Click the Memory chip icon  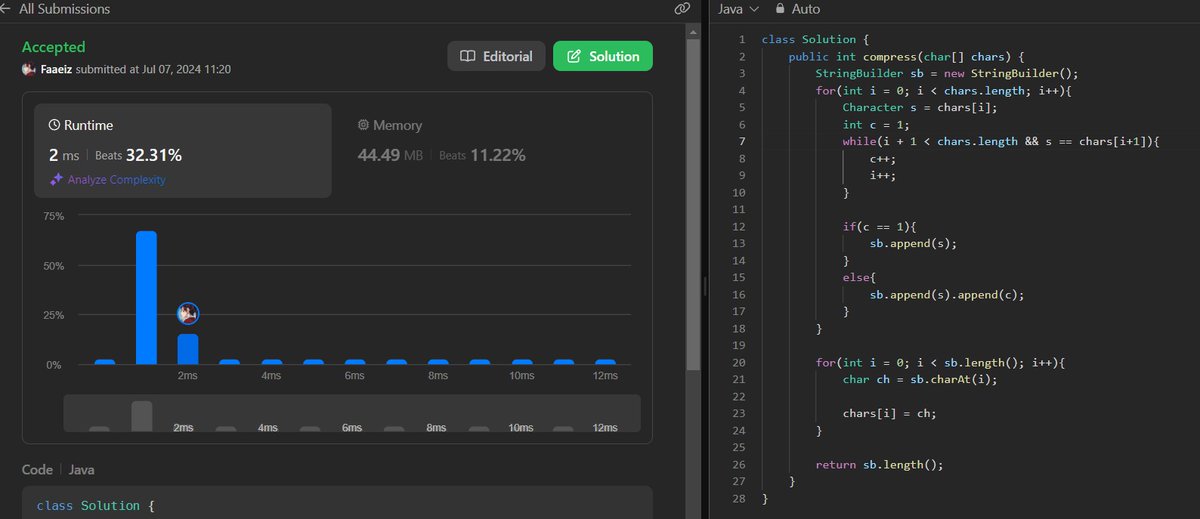364,126
